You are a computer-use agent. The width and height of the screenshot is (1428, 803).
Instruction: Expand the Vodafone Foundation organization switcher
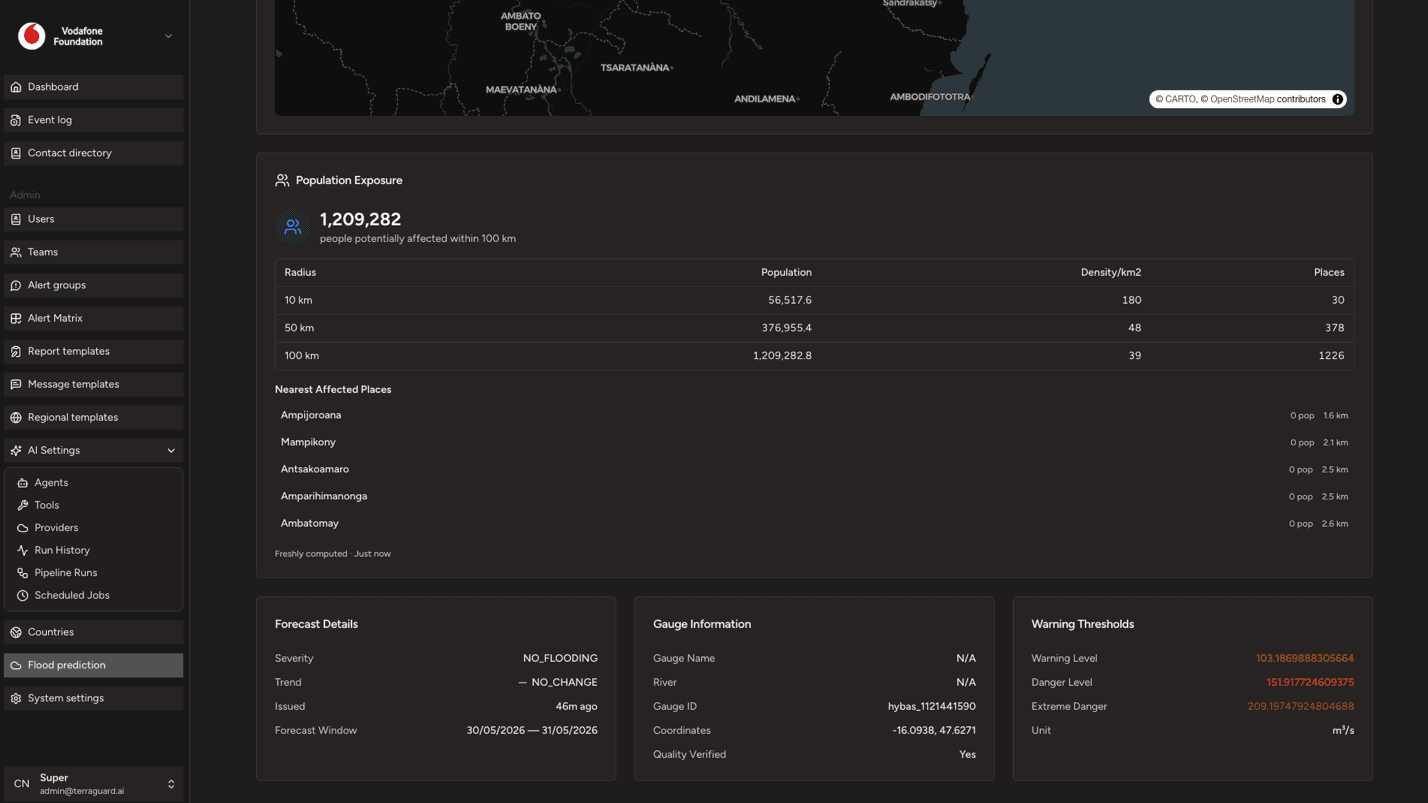click(168, 36)
